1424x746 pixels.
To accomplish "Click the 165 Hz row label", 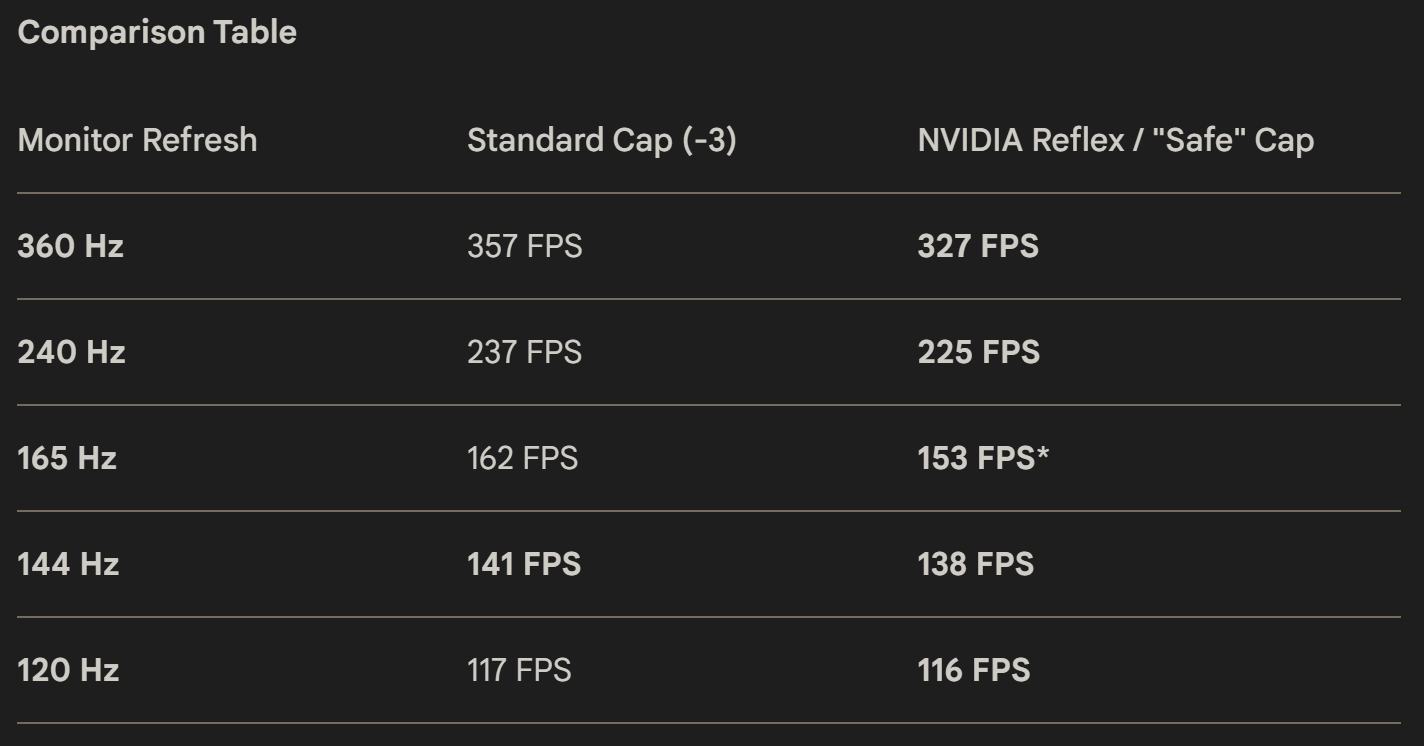I will [x=67, y=458].
